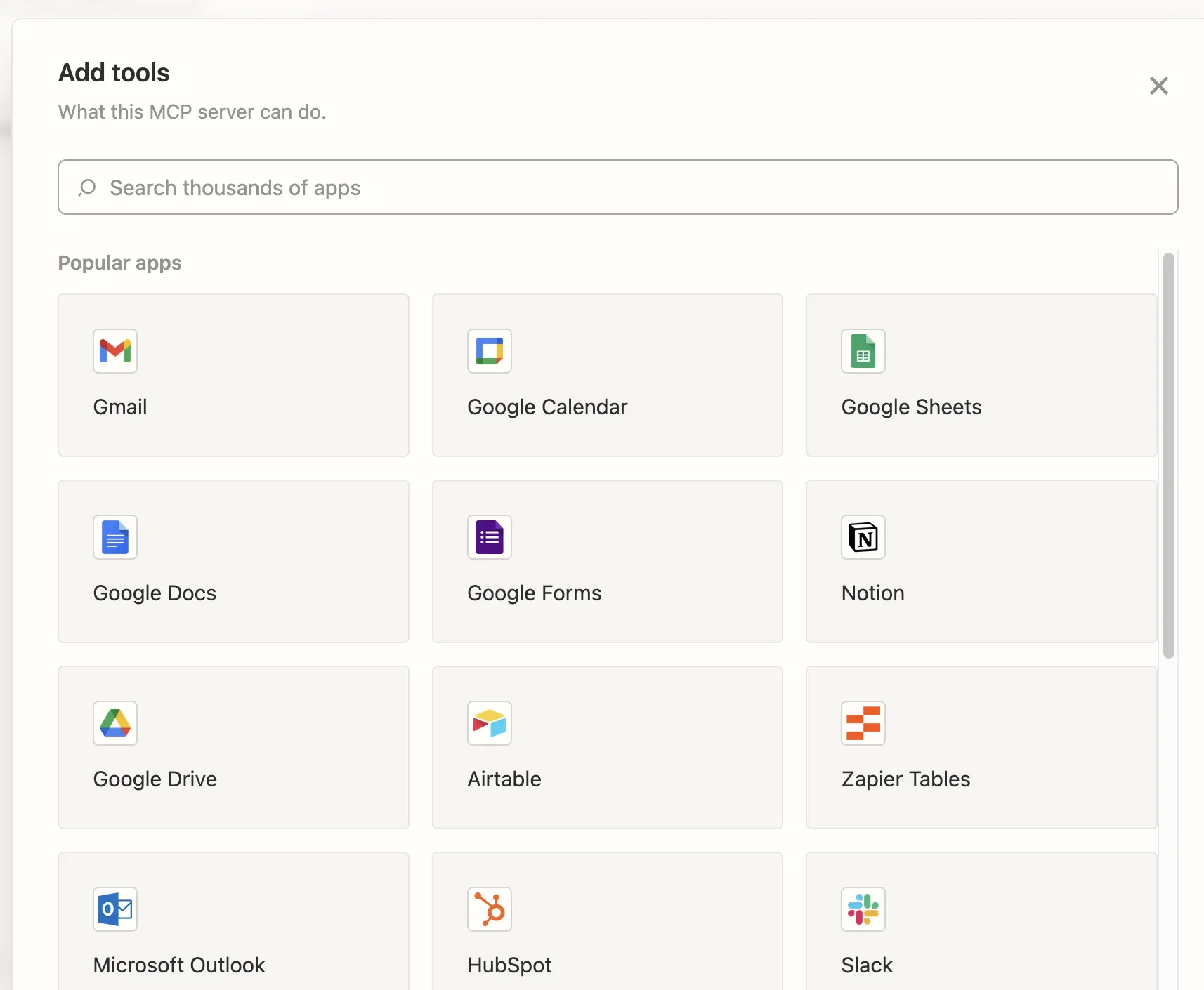The height and width of the screenshot is (990, 1204).
Task: Click the Google Forms purple icon
Action: click(x=490, y=537)
